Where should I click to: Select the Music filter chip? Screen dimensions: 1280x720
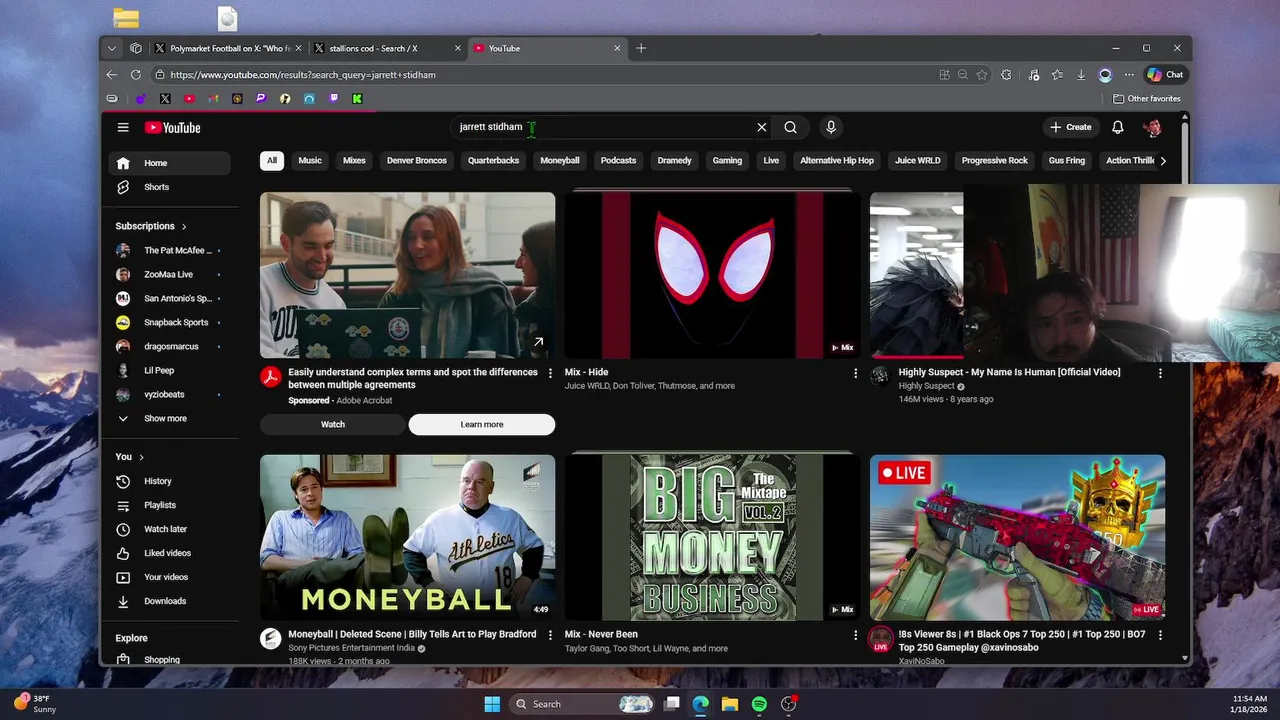pyautogui.click(x=310, y=160)
